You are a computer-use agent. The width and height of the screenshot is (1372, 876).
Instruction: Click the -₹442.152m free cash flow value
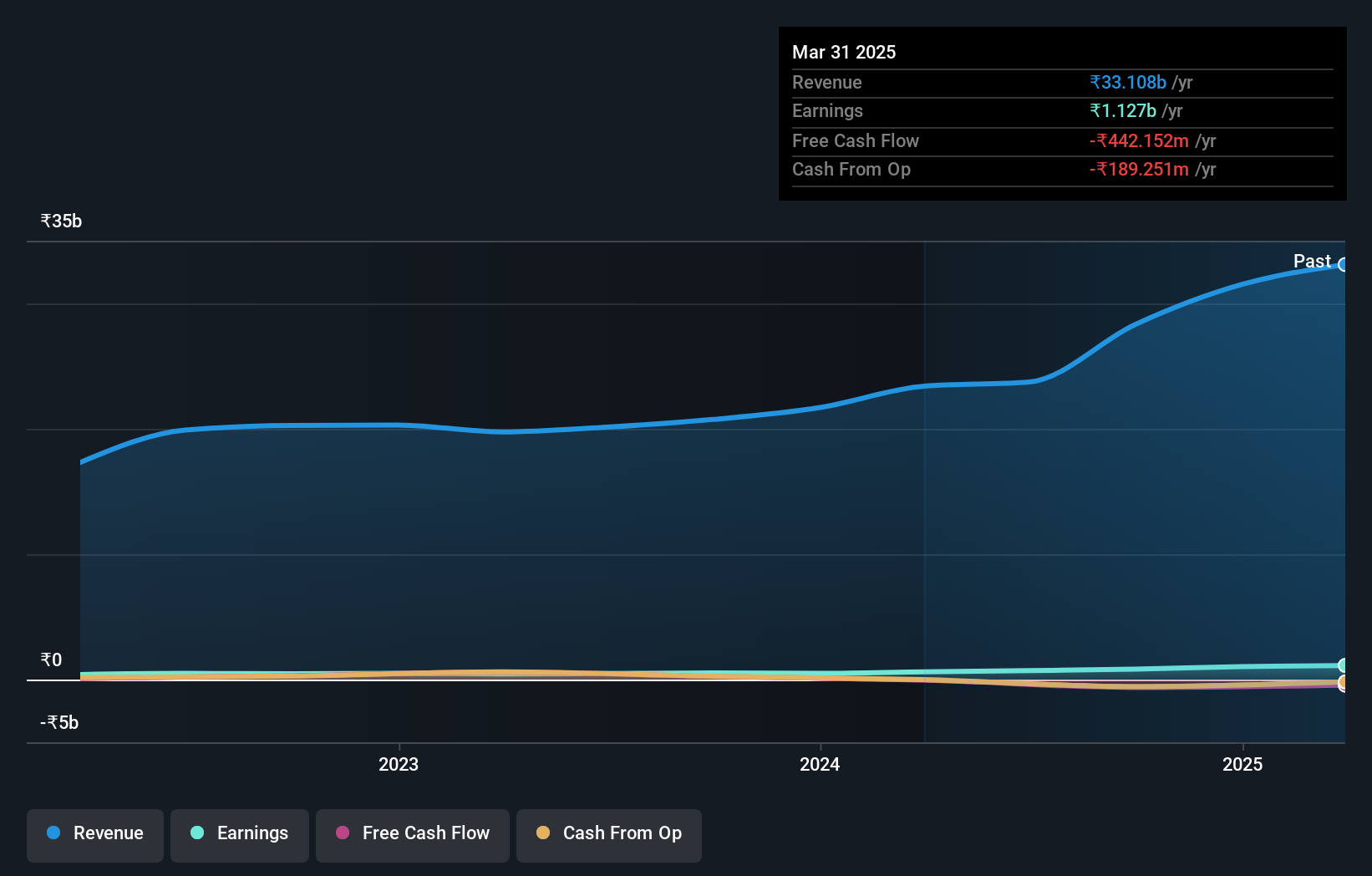1139,140
